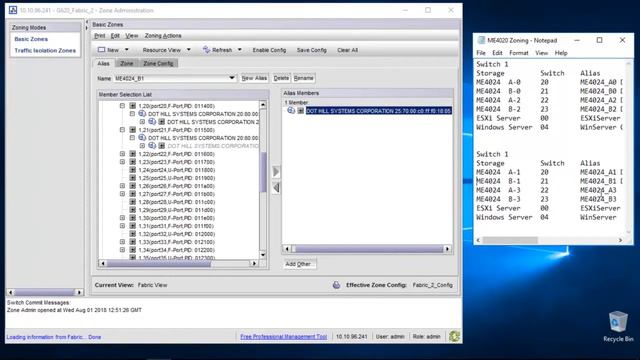This screenshot has height=360, width=640.
Task: Select the 1,33(port33,F-Port) tree row
Action: tap(176, 242)
